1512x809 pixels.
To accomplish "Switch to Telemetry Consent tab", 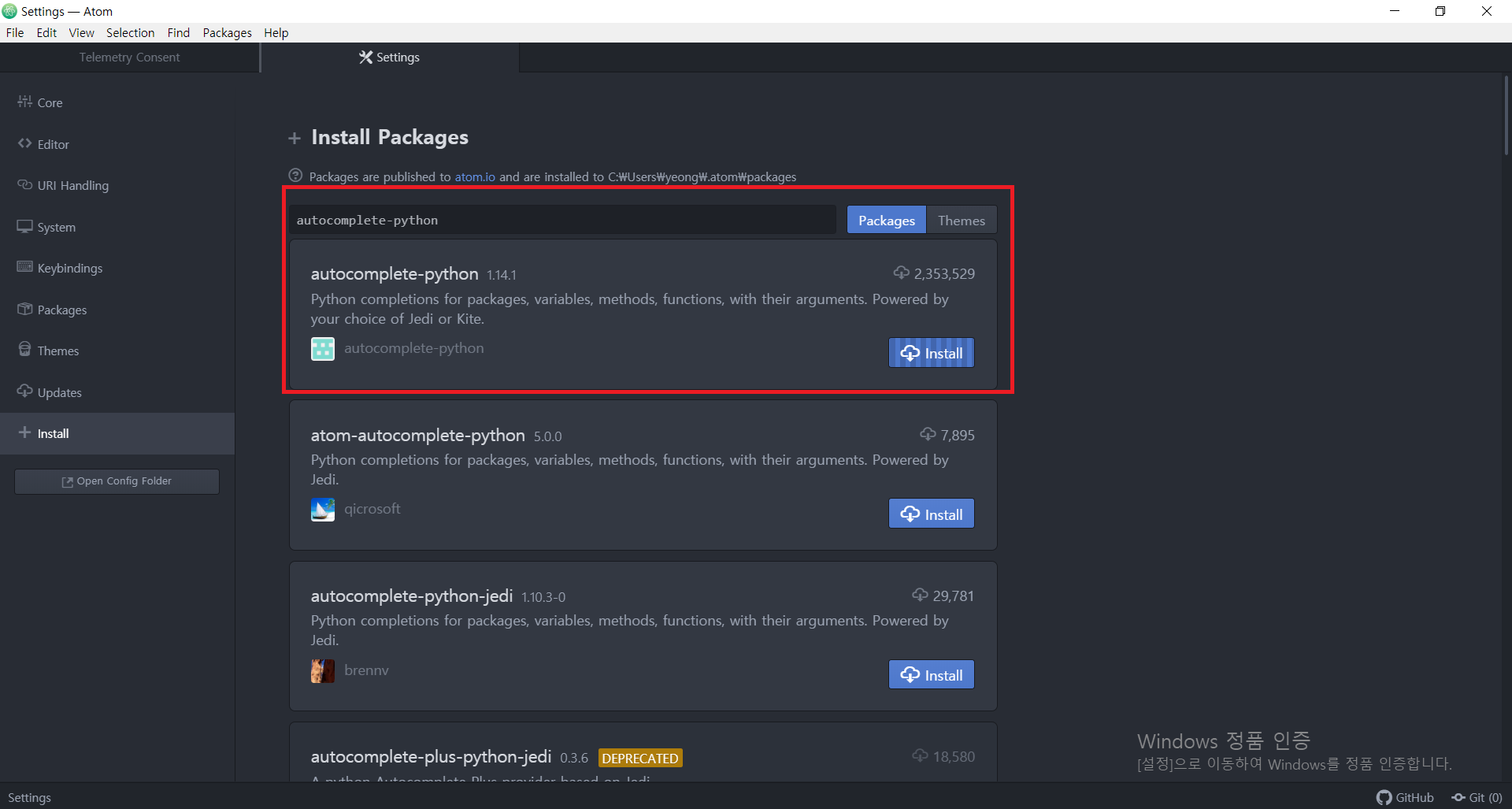I will pos(129,57).
